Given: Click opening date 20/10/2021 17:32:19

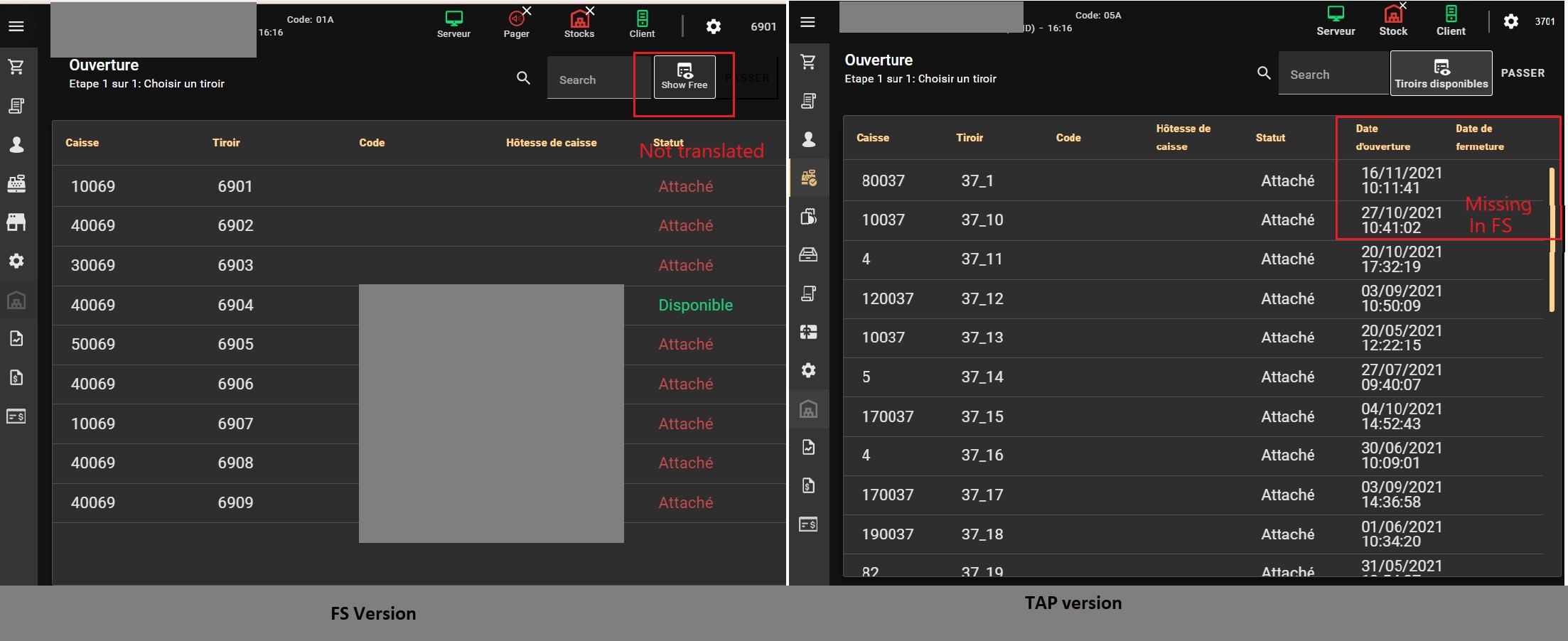Looking at the screenshot, I should point(1402,259).
